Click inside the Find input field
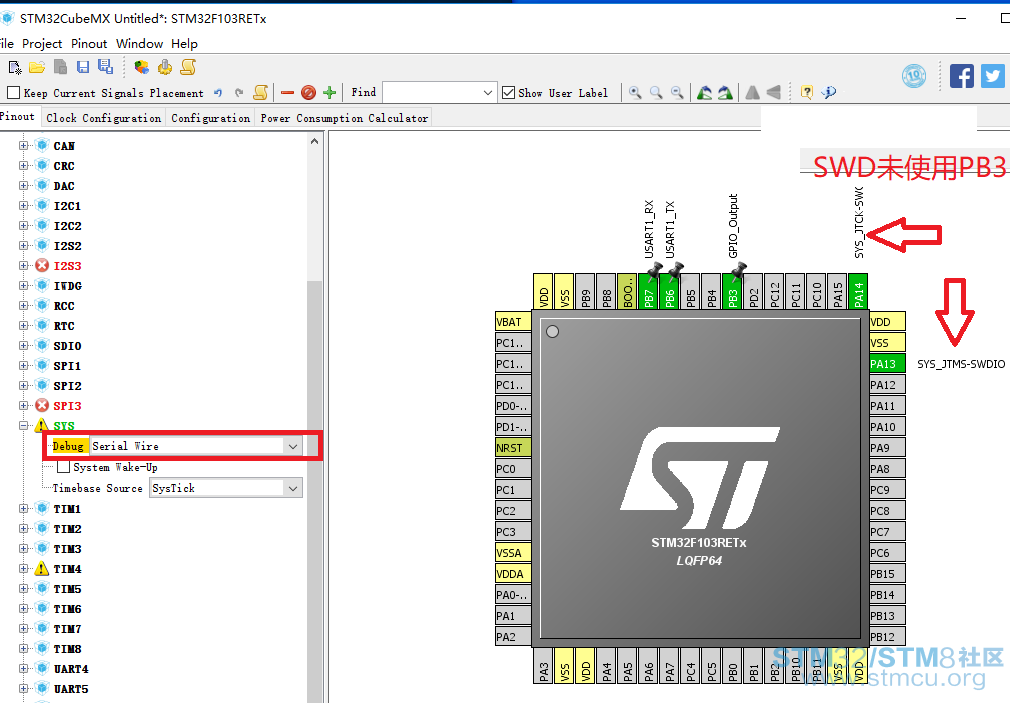Screen dimensions: 1010x703 coord(432,93)
